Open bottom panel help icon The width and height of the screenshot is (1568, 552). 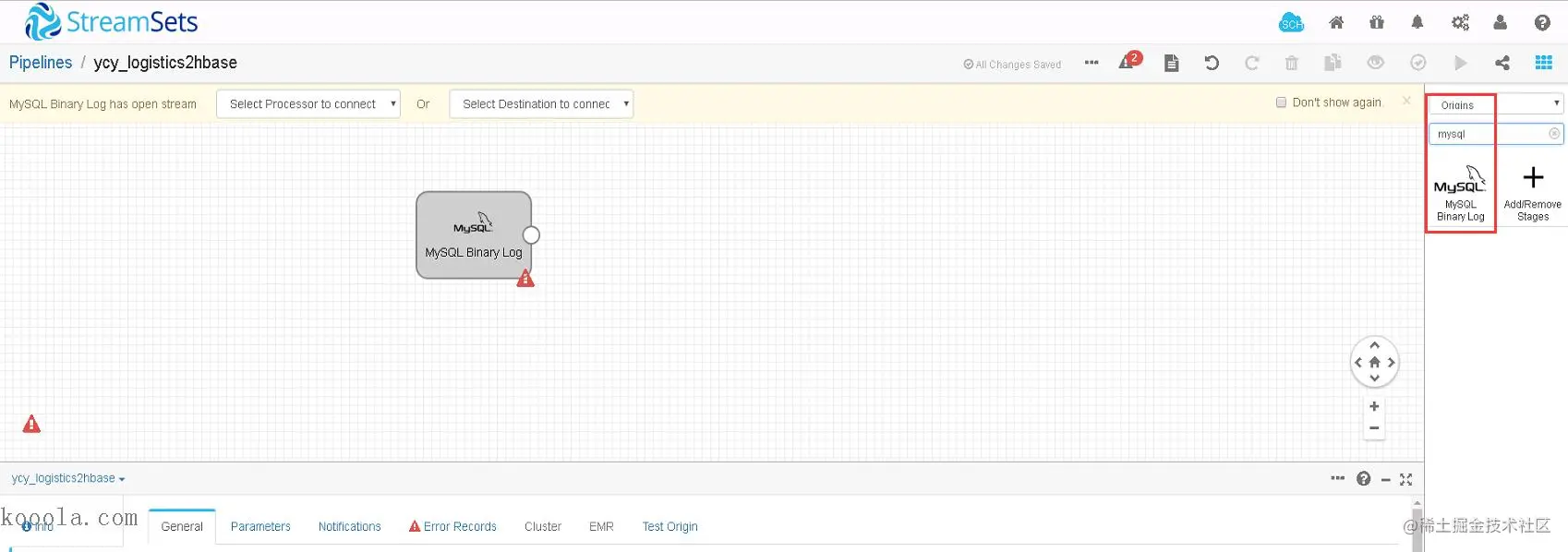pyautogui.click(x=1364, y=478)
